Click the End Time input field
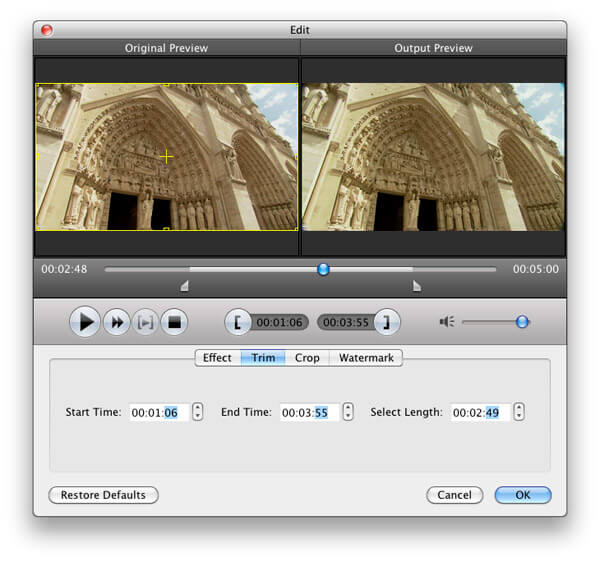The width and height of the screenshot is (600, 562). click(x=310, y=412)
